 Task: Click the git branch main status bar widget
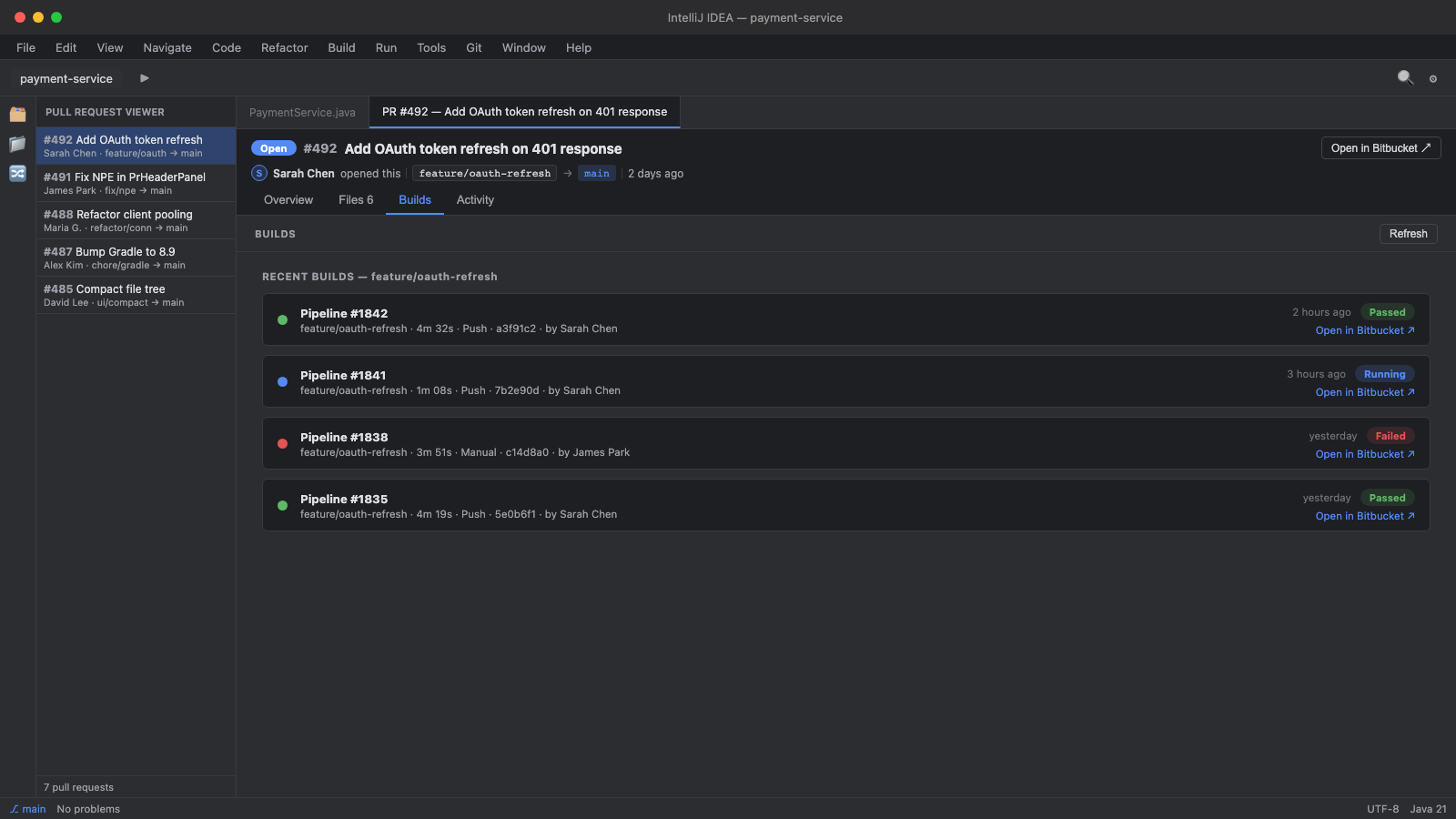(x=27, y=809)
